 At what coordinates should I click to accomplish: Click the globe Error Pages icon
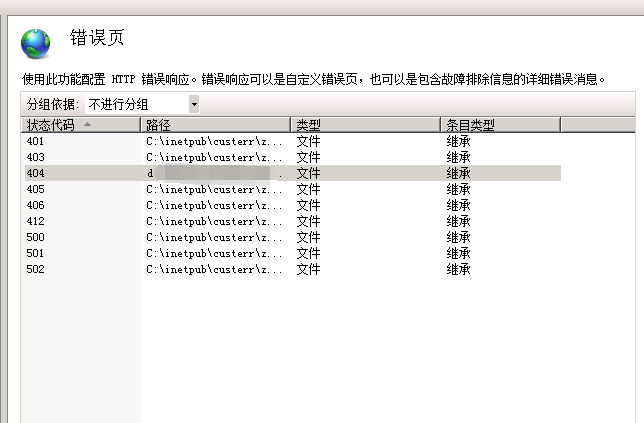35,43
